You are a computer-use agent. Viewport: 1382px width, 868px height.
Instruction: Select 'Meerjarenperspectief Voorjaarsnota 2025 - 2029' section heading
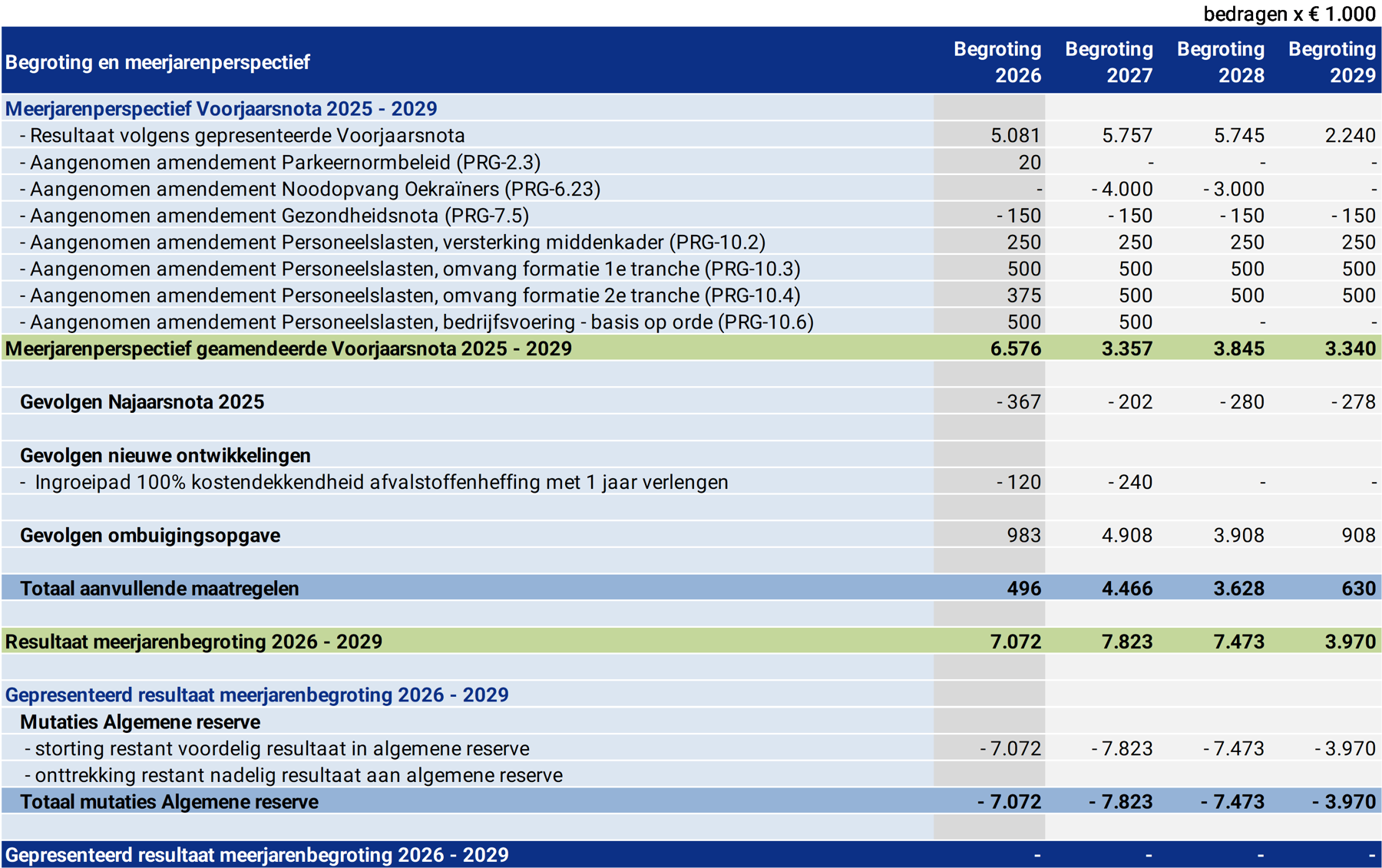(x=221, y=109)
